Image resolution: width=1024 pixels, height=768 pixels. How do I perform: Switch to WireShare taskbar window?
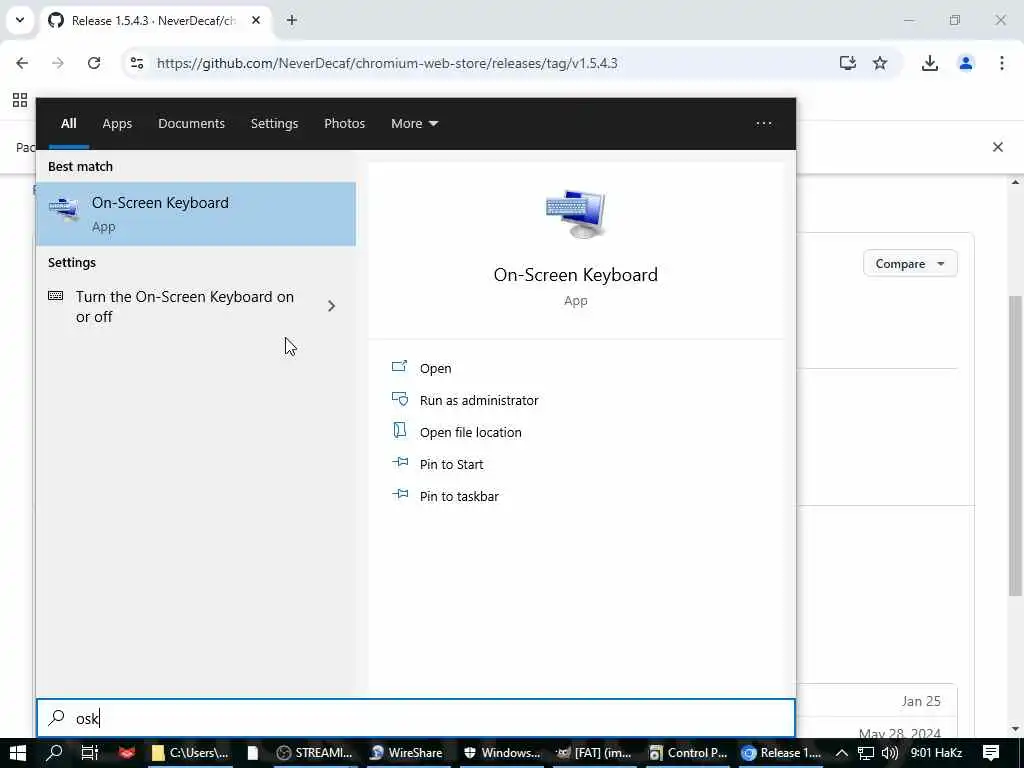pos(406,752)
